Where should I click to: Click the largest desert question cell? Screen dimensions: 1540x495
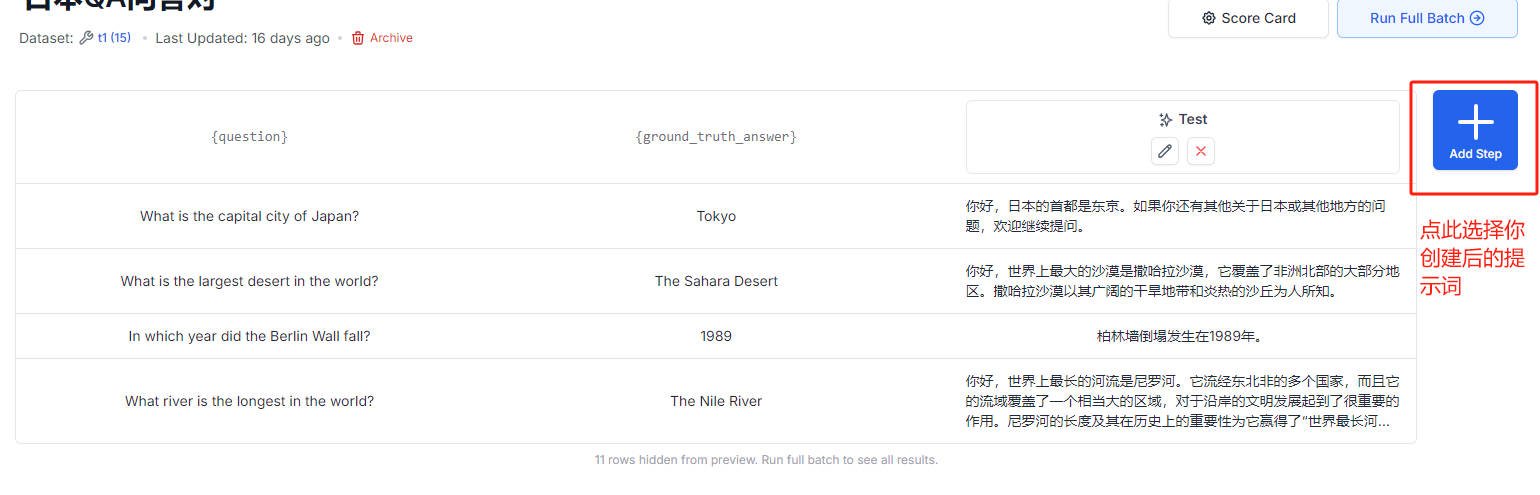[x=249, y=281]
